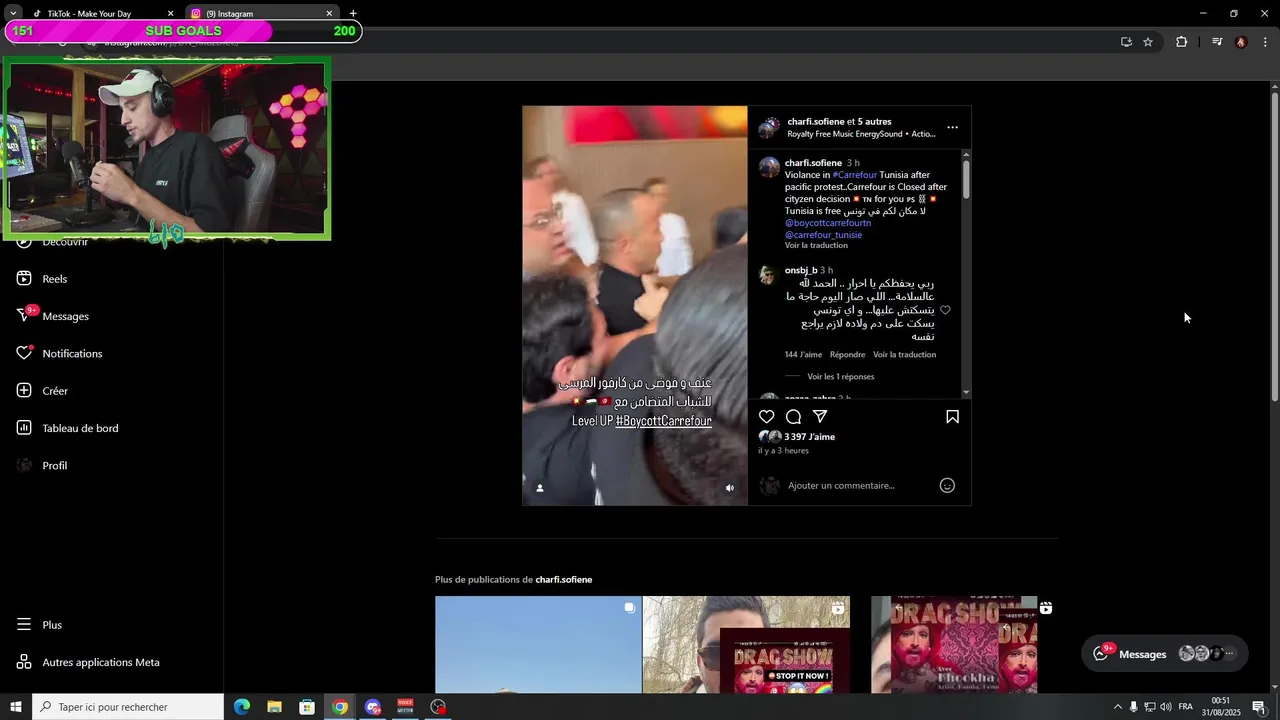Viewport: 1280px width, 720px height.
Task: Like the onsbj_b comment with small heart
Action: pos(945,310)
